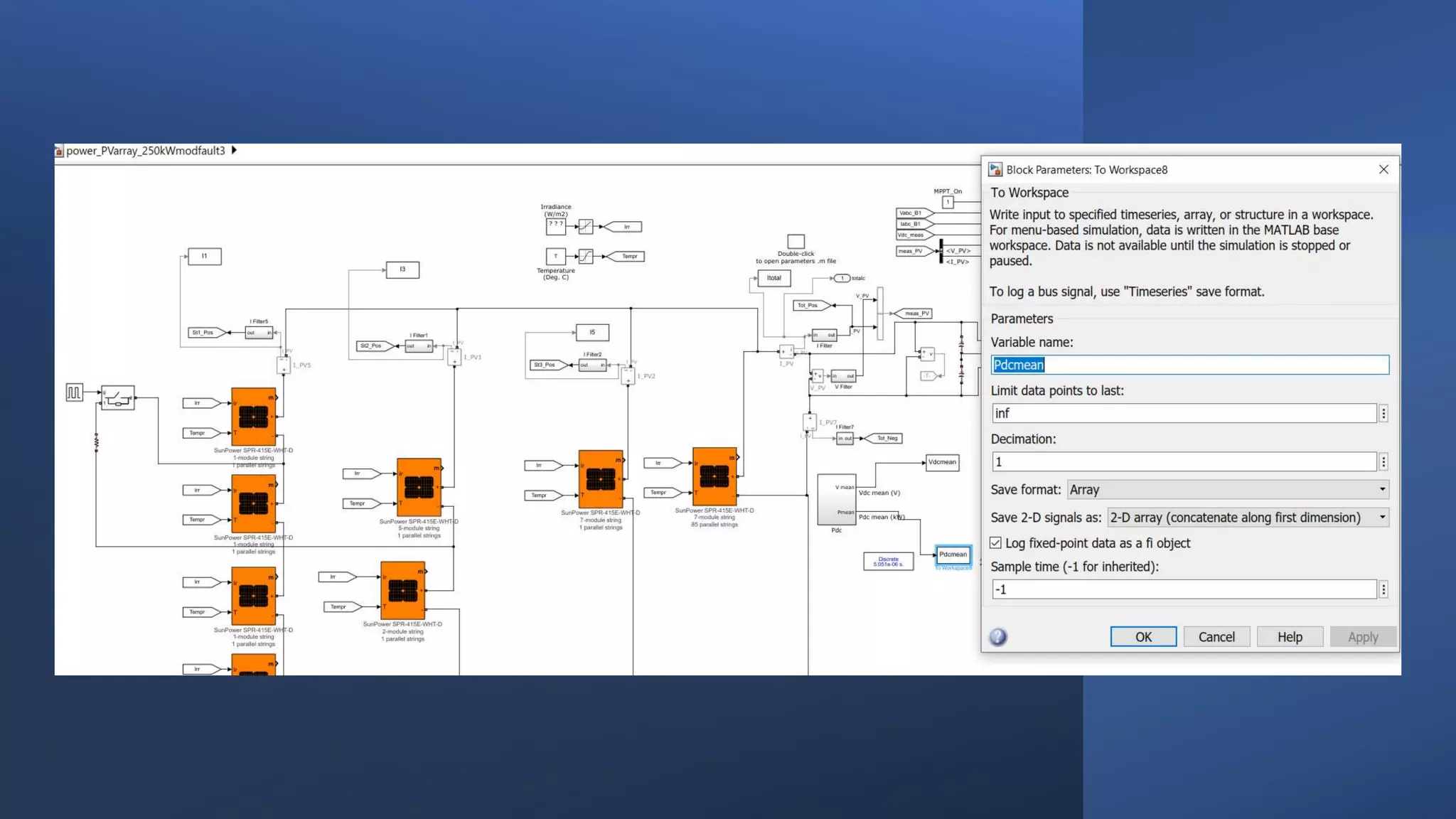Click the Itotal display block
Image resolution: width=1456 pixels, height=819 pixels.
click(x=773, y=279)
